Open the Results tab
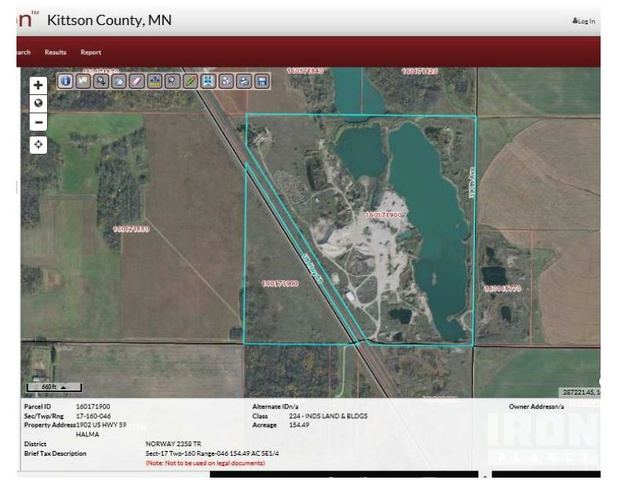Screen dimensions: 621x480 click(x=55, y=52)
